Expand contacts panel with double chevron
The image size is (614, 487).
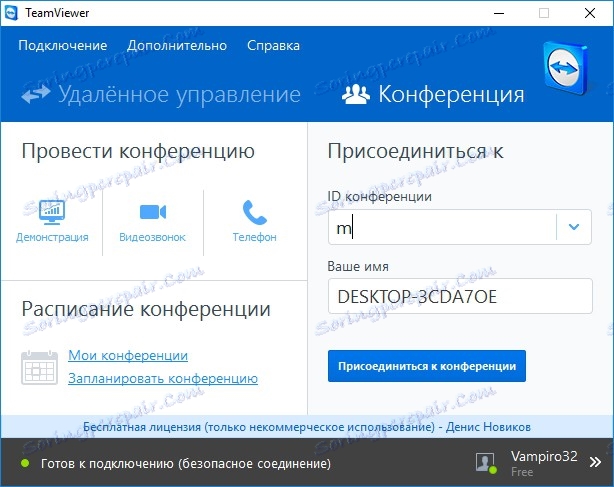tap(595, 462)
